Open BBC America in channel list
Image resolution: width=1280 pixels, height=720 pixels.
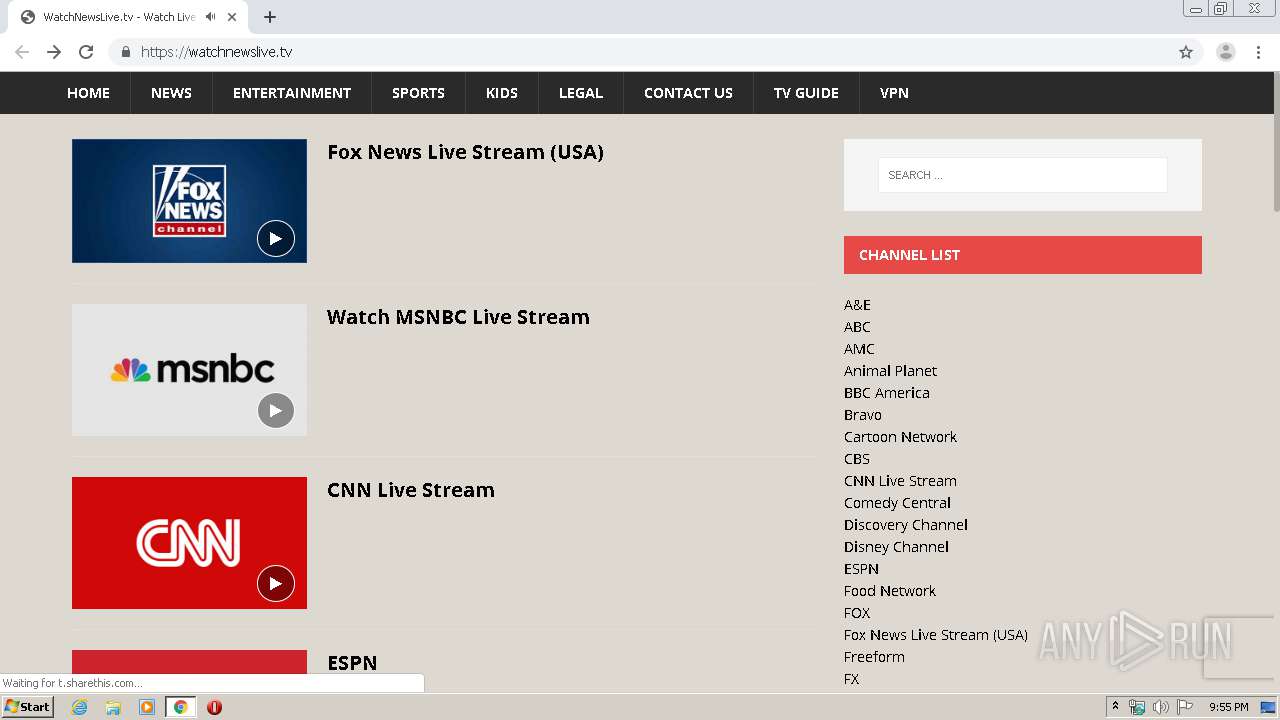coord(887,393)
